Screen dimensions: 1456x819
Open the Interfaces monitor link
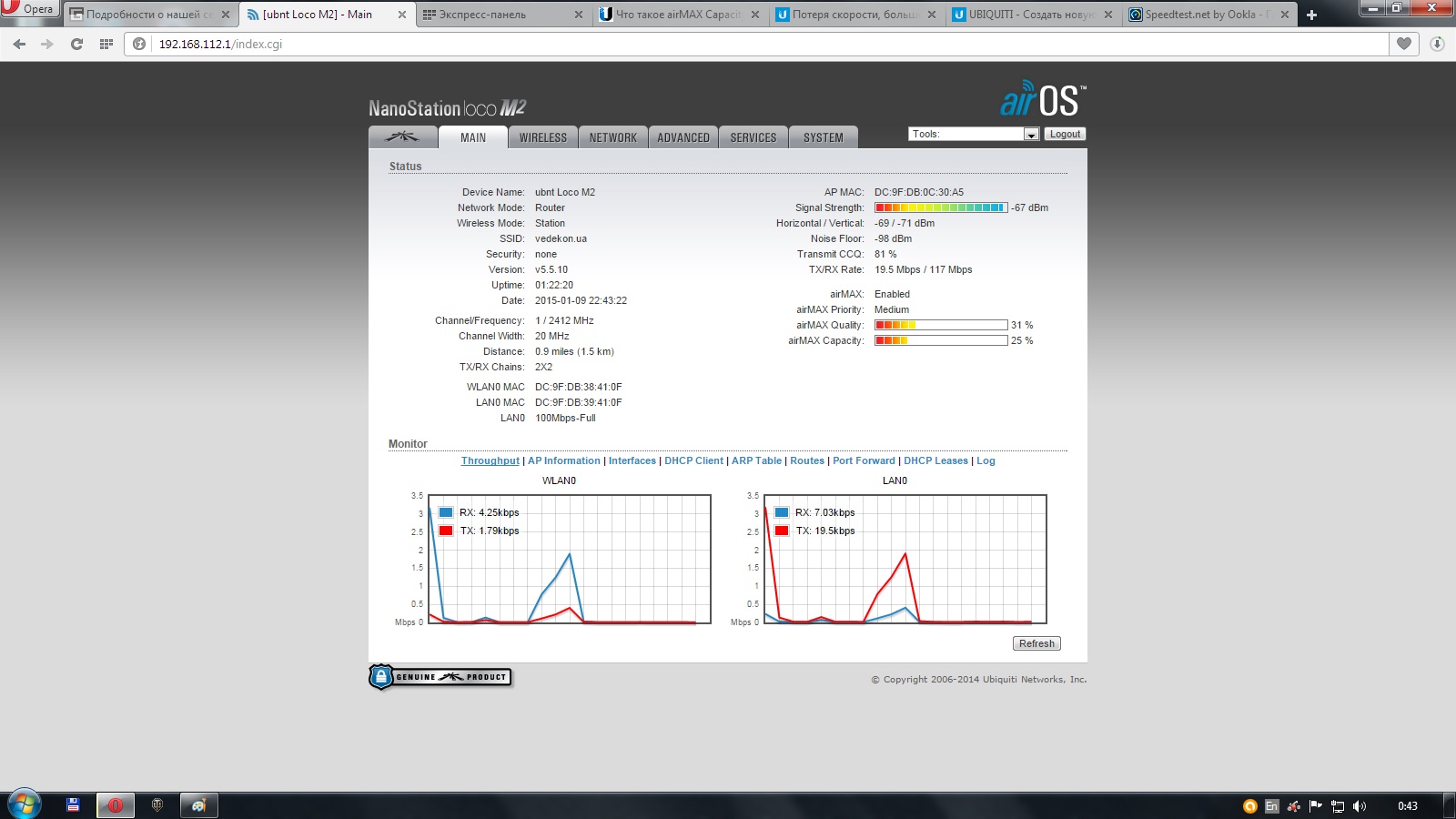632,460
